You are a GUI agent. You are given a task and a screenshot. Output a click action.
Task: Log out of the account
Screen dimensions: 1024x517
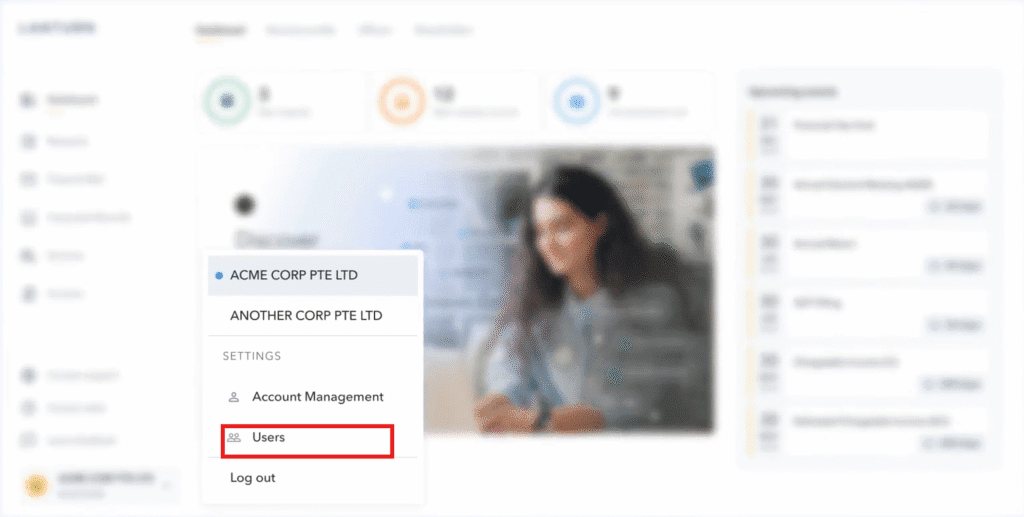[x=253, y=478]
